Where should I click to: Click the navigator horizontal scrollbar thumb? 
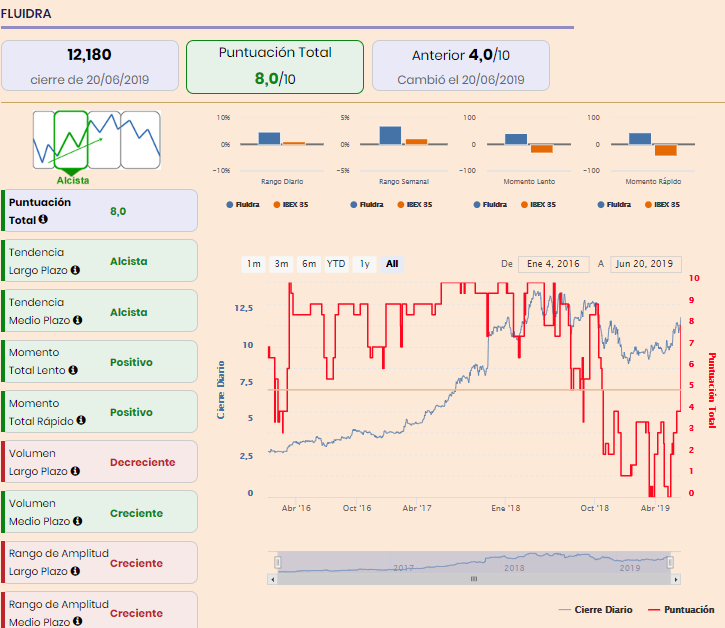[474, 579]
